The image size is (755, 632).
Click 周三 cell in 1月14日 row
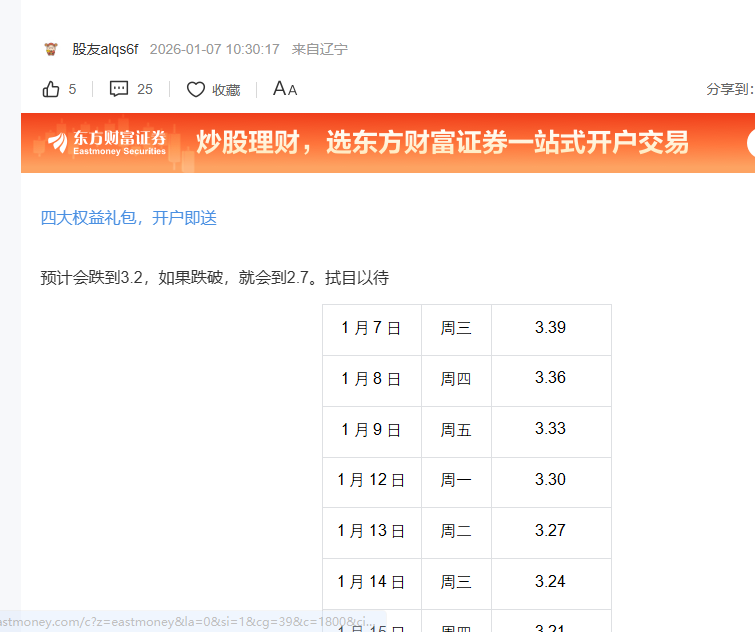point(456,584)
